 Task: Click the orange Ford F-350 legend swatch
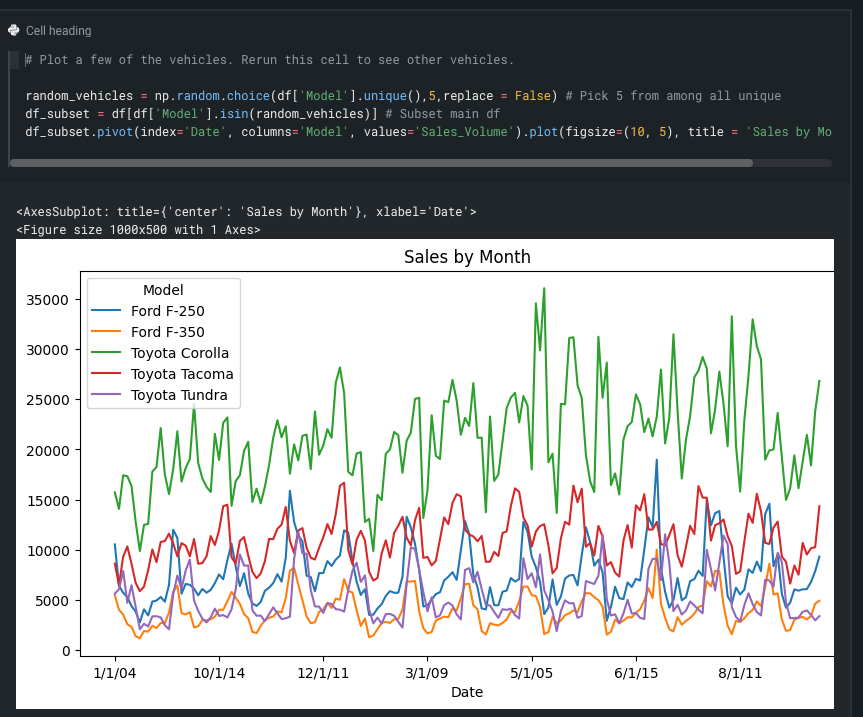(107, 332)
